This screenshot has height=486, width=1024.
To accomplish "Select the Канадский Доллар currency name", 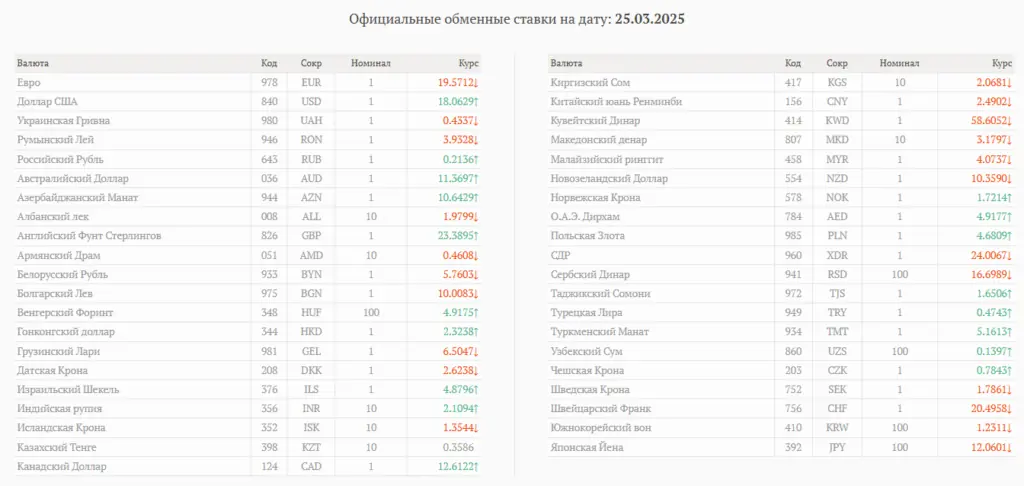I will tap(62, 466).
